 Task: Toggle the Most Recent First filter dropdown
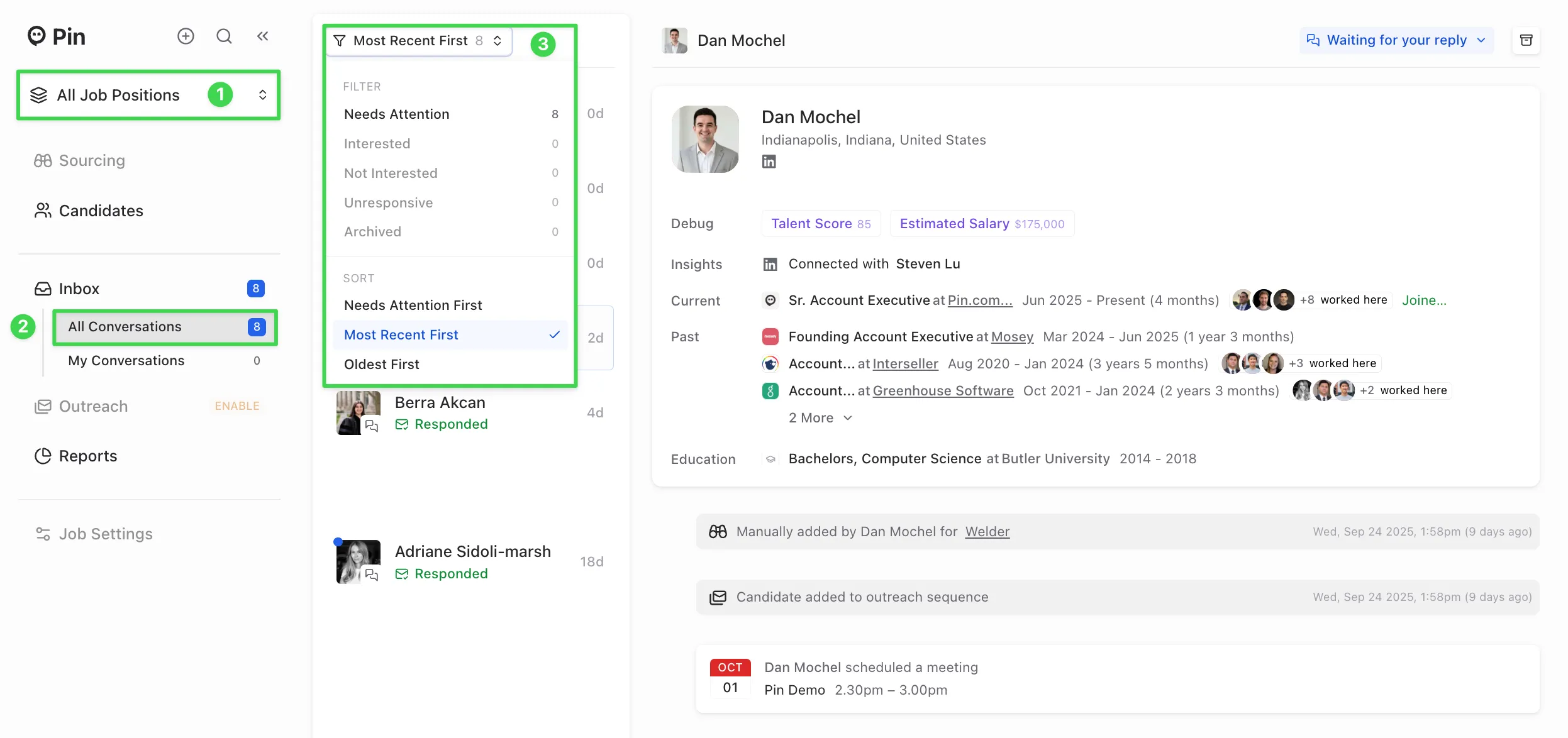[x=419, y=41]
